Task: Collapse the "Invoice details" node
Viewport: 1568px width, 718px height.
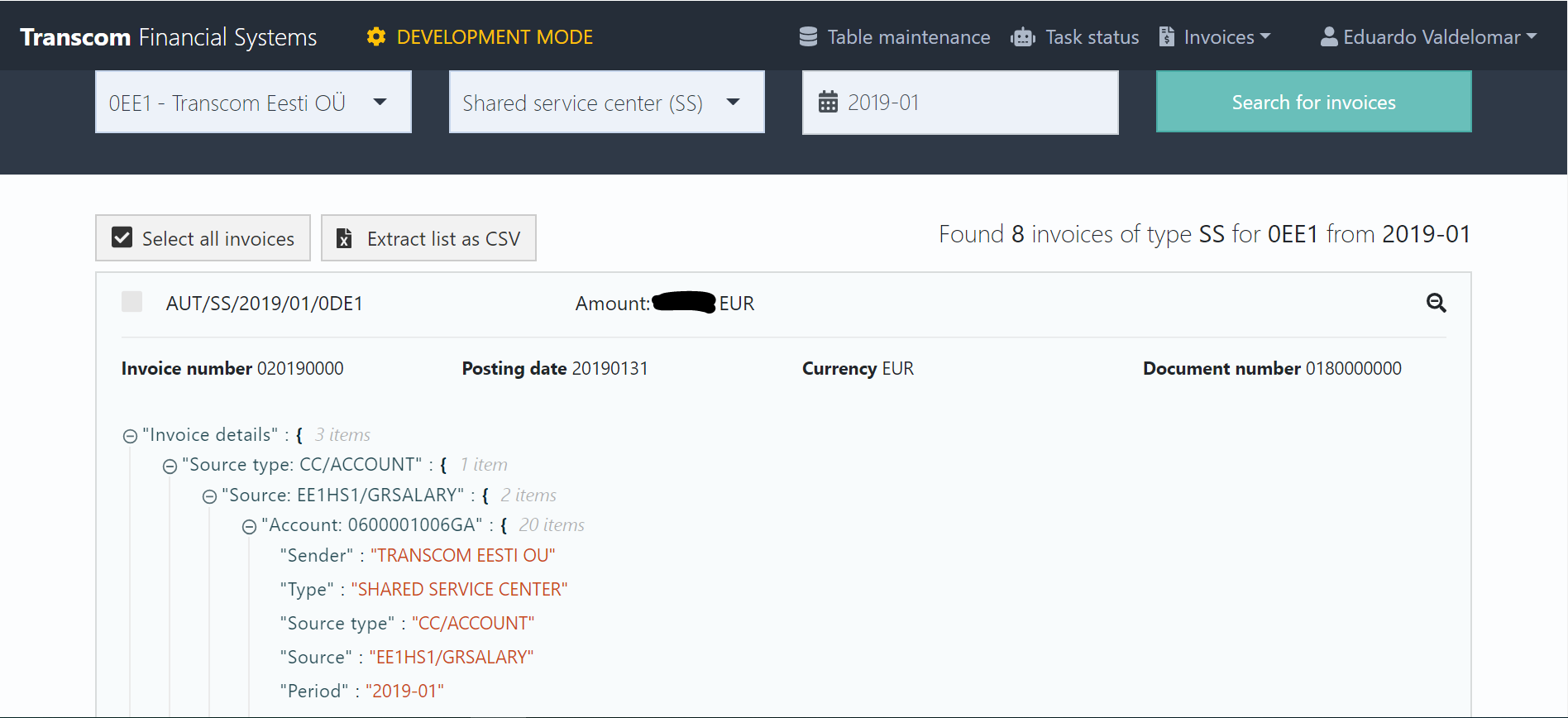Action: (x=130, y=436)
